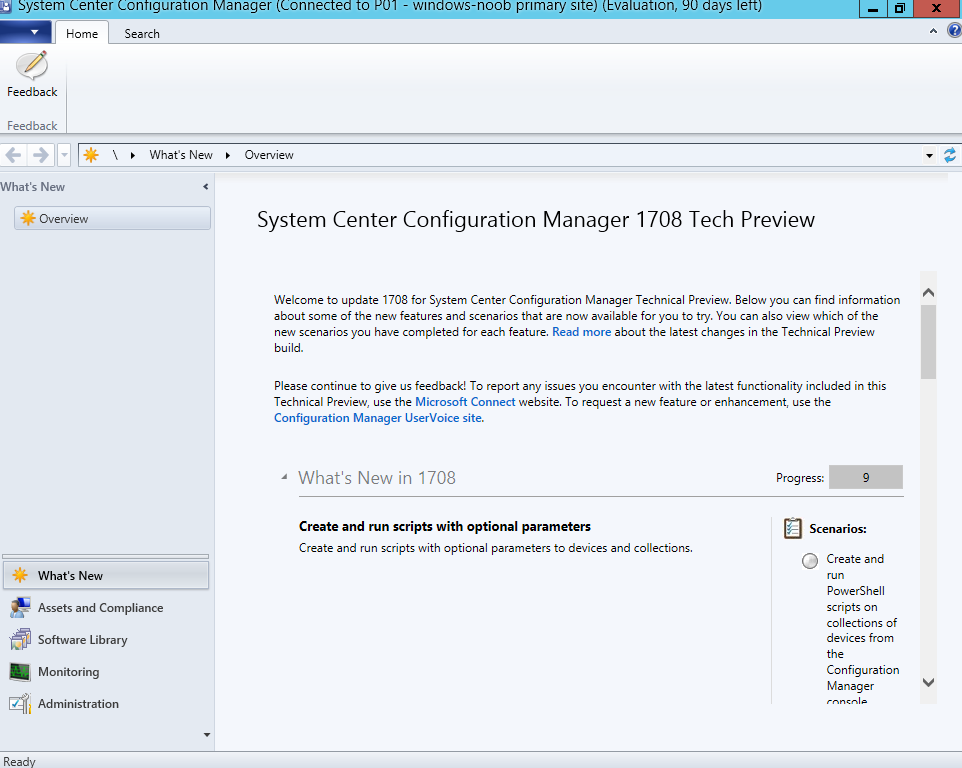Image resolution: width=962 pixels, height=768 pixels.
Task: Open Help via the question mark icon
Action: [x=955, y=30]
